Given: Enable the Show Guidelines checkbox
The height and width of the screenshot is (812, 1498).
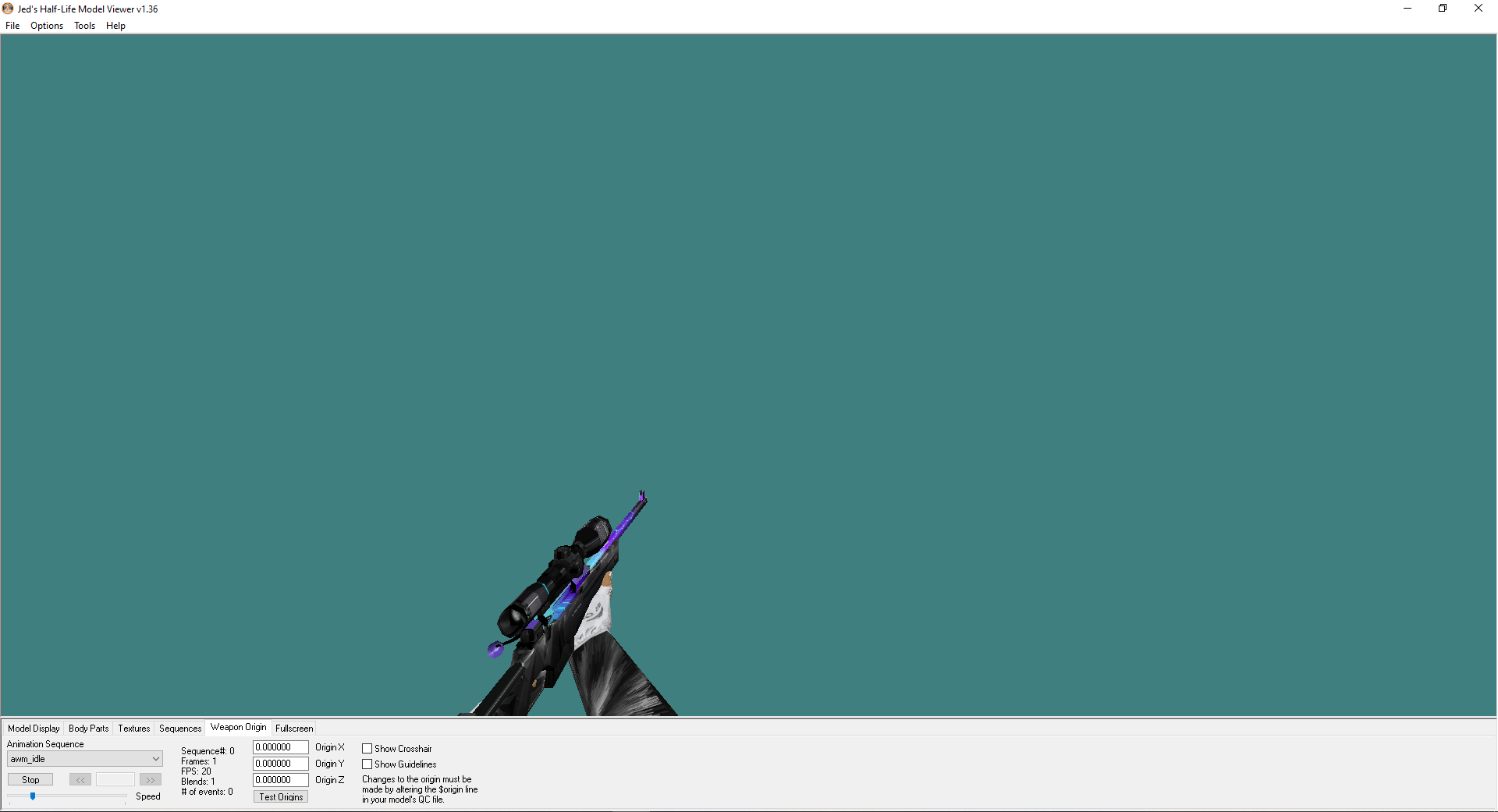Looking at the screenshot, I should (x=367, y=764).
